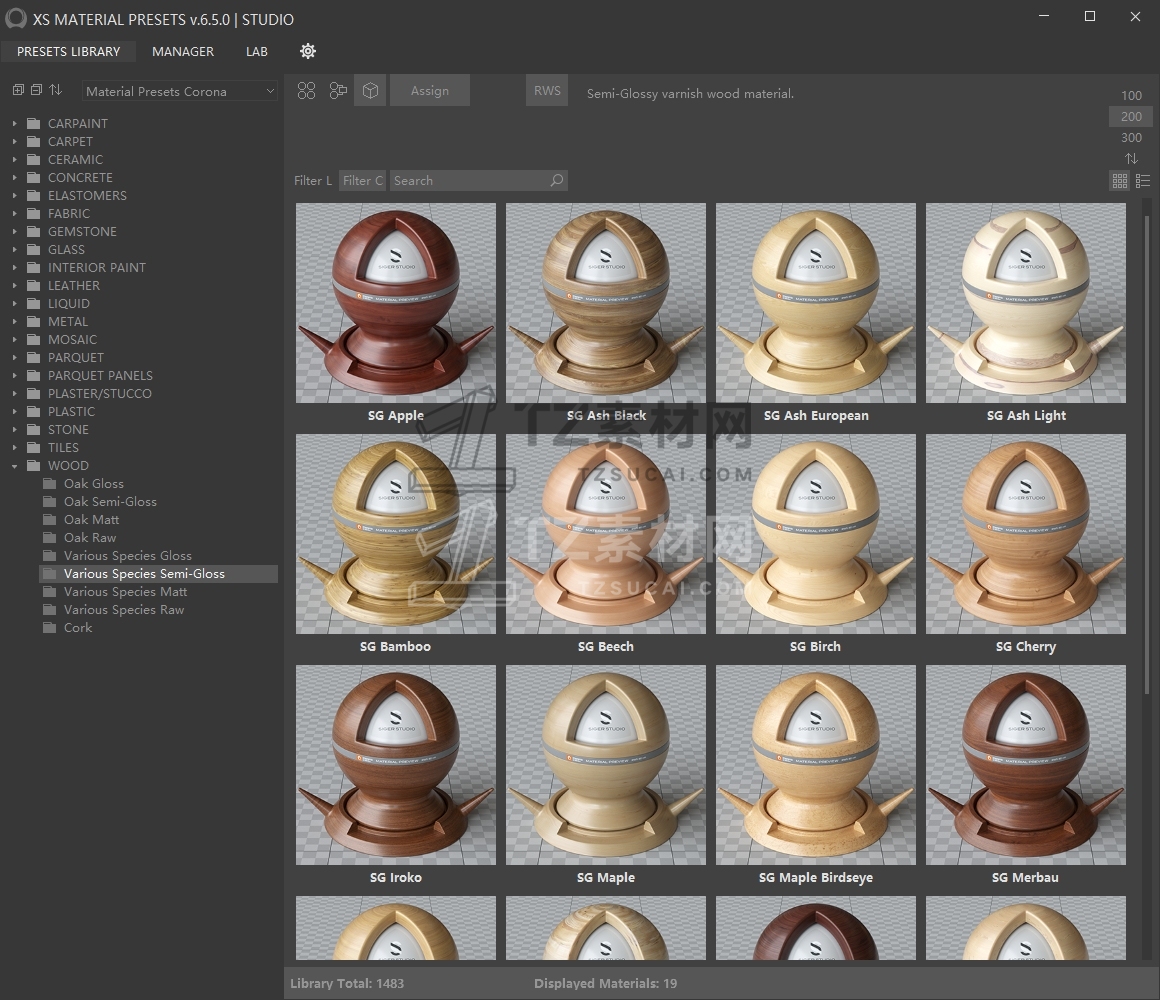Select the SG Bamboo material thumbnail
Image resolution: width=1160 pixels, height=1000 pixels.
tap(396, 534)
